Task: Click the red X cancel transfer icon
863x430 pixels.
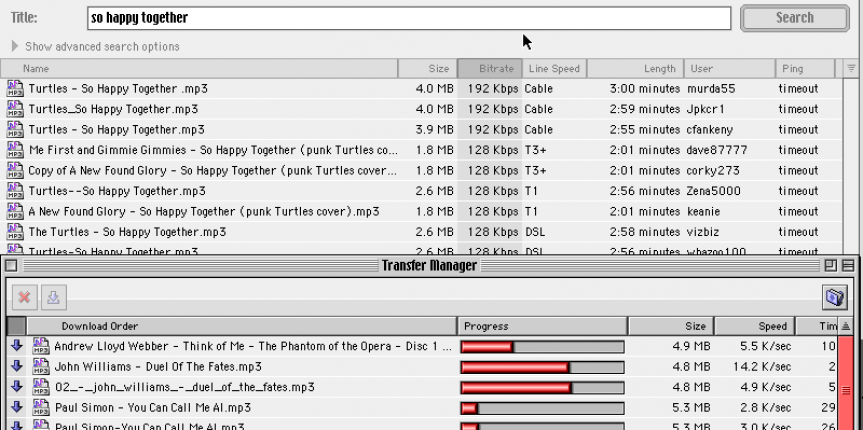Action: pos(24,297)
